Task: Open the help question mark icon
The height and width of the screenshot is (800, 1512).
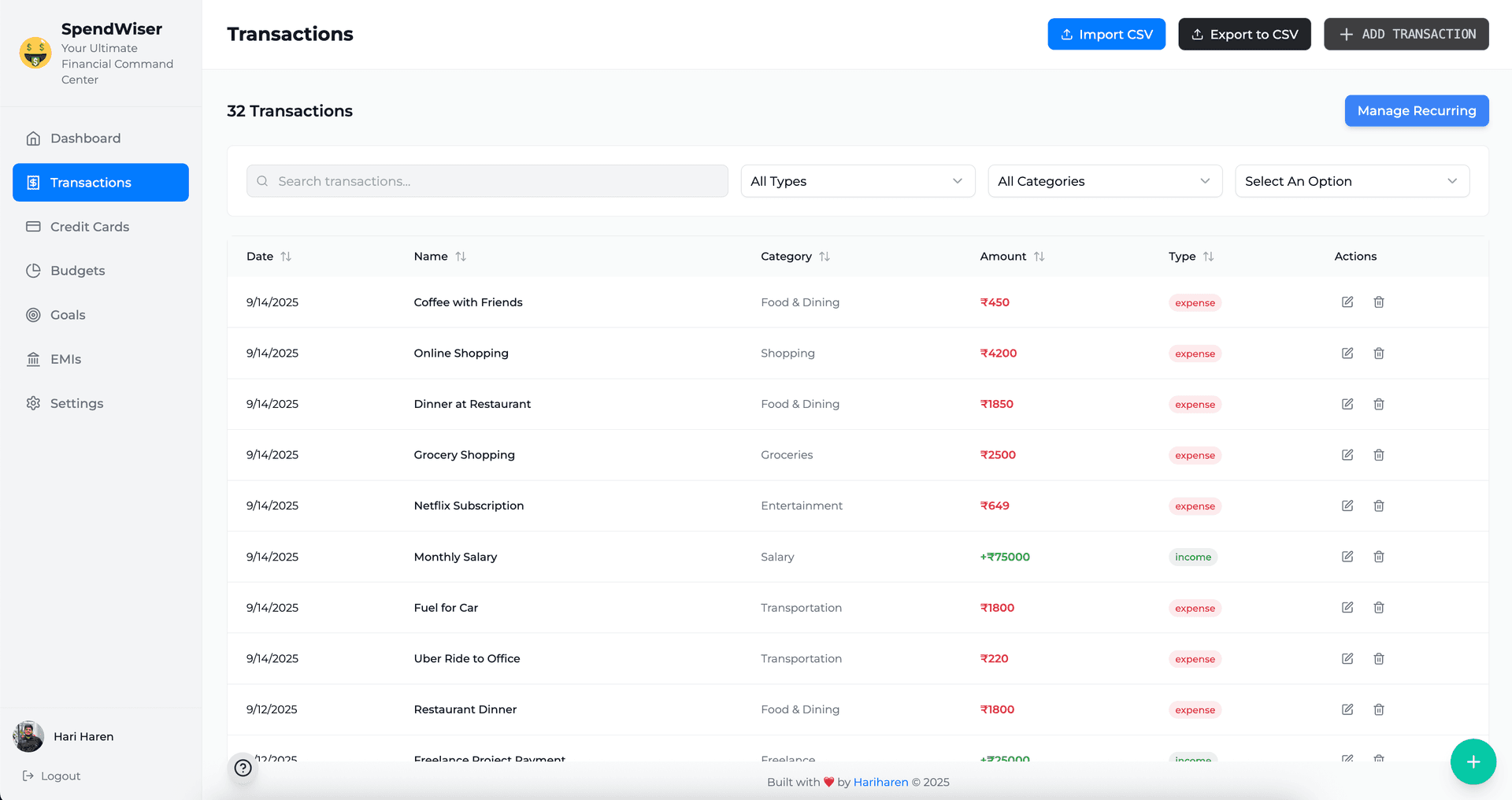Action: (243, 768)
